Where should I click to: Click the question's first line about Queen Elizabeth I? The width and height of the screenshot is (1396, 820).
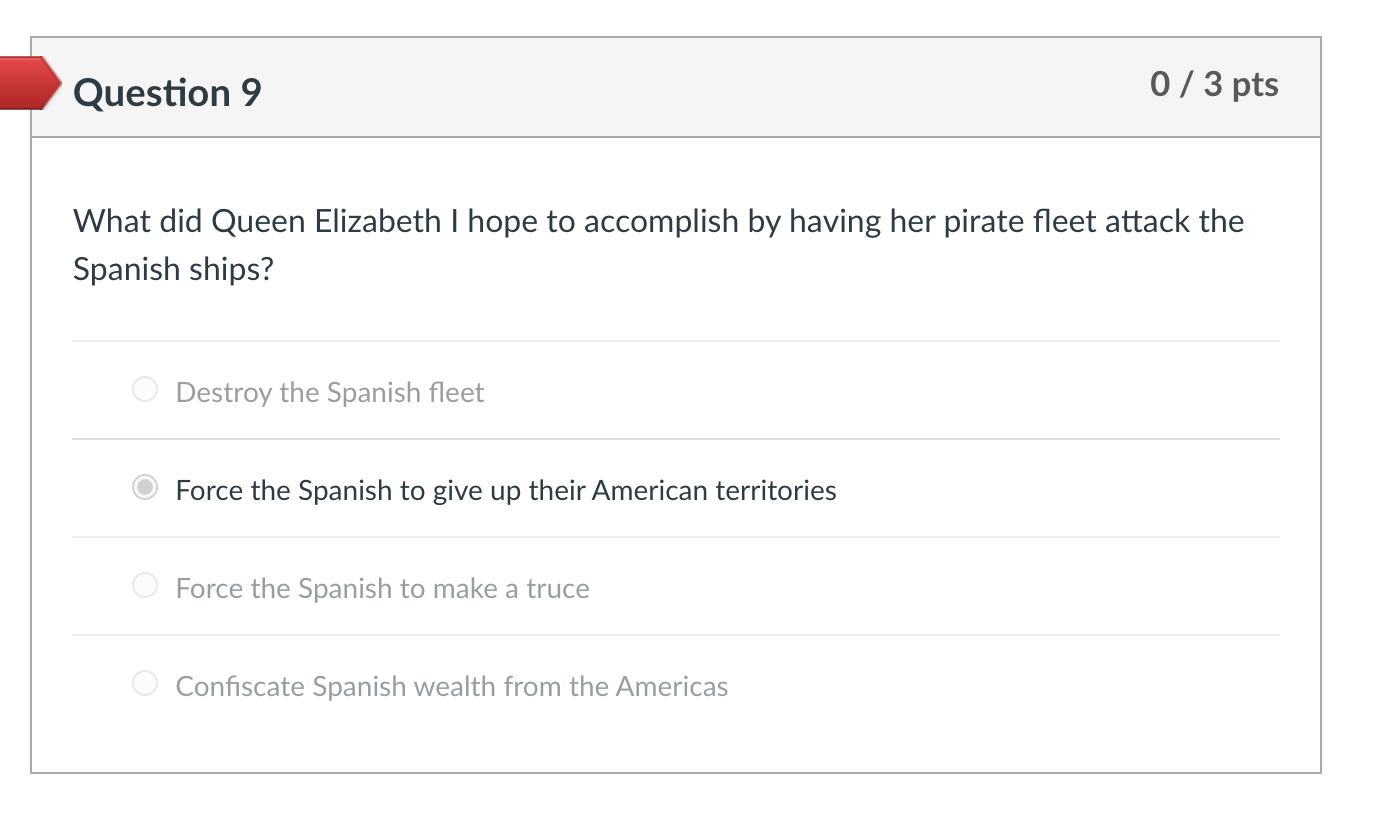tap(658, 221)
